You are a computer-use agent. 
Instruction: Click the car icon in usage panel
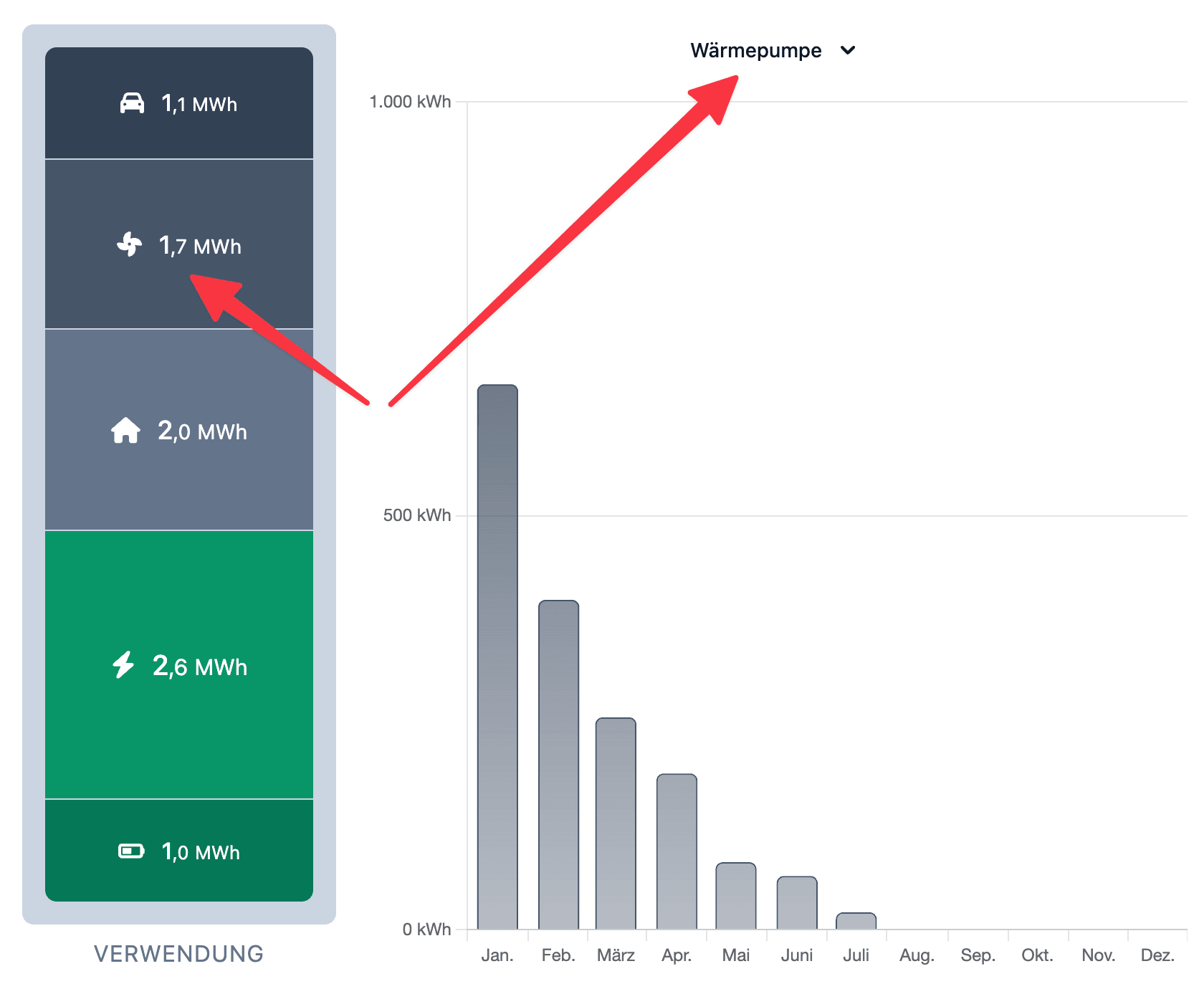pos(132,103)
